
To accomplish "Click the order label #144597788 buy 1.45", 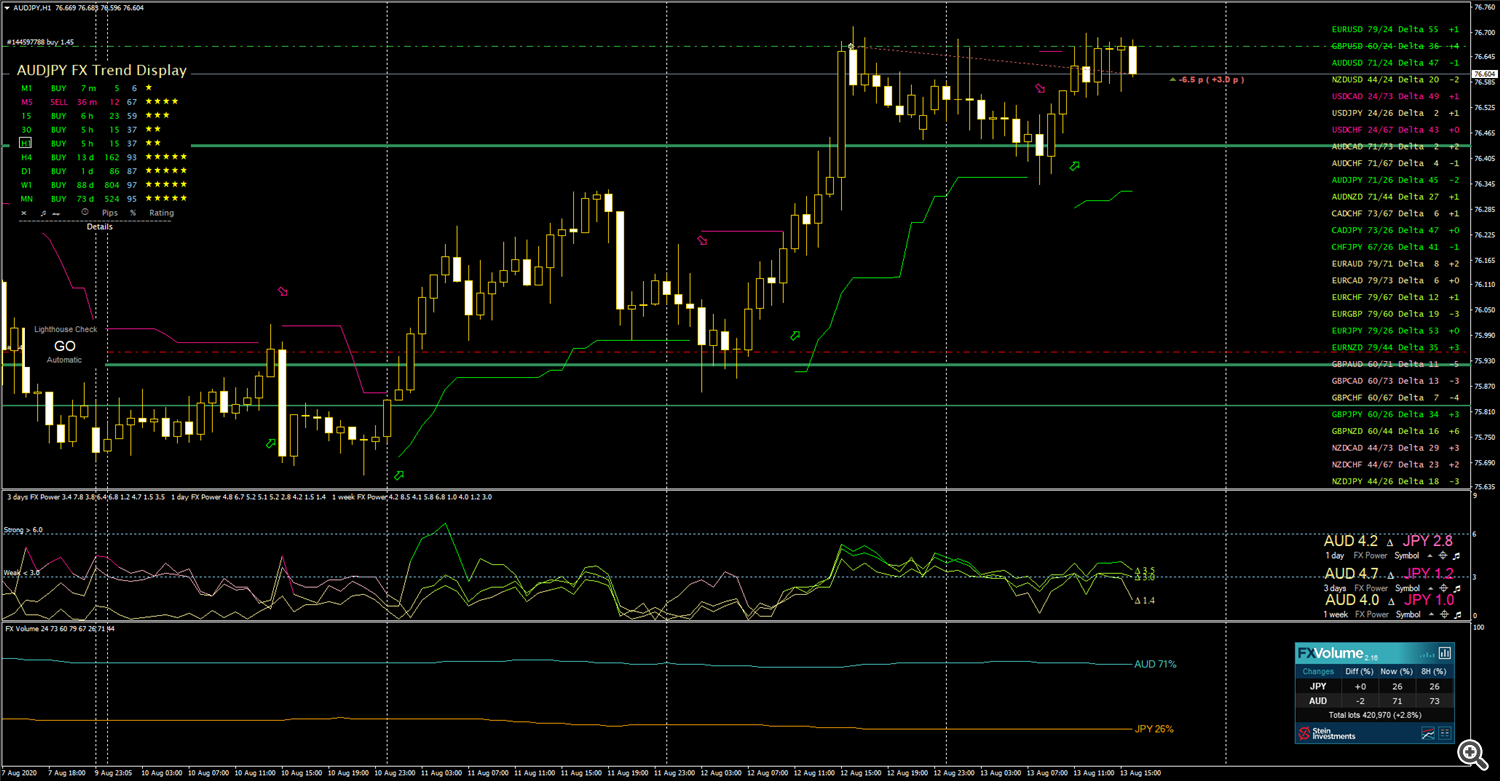I will tap(41, 43).
